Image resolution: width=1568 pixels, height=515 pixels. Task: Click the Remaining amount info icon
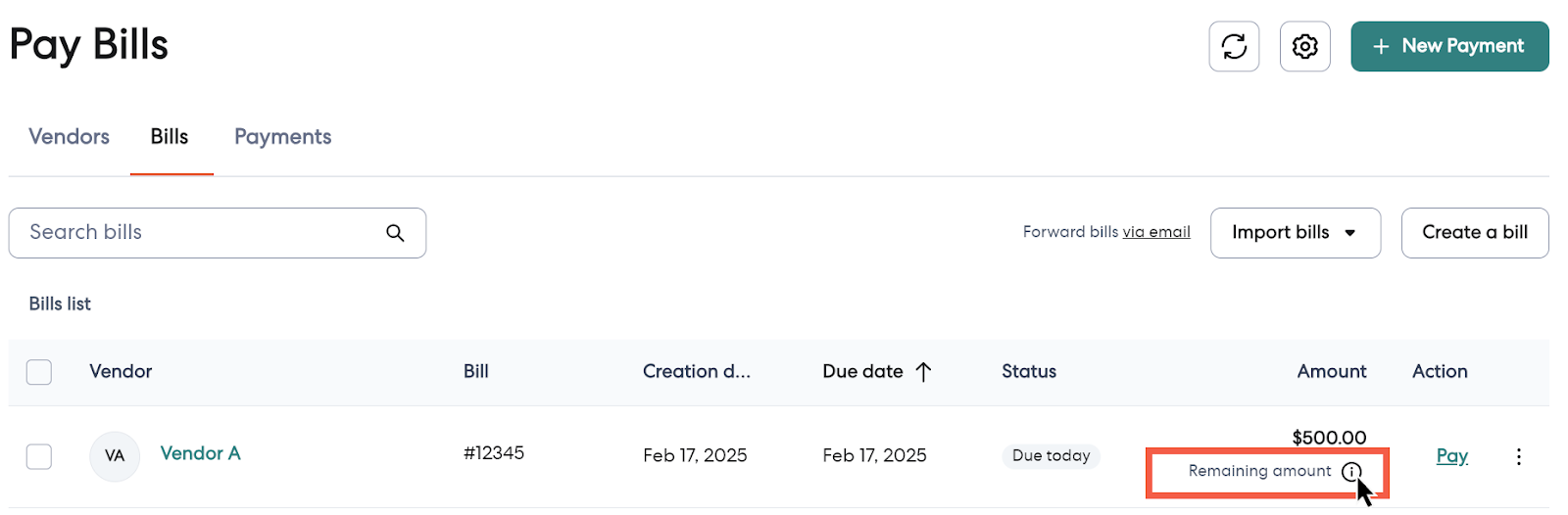(1351, 472)
